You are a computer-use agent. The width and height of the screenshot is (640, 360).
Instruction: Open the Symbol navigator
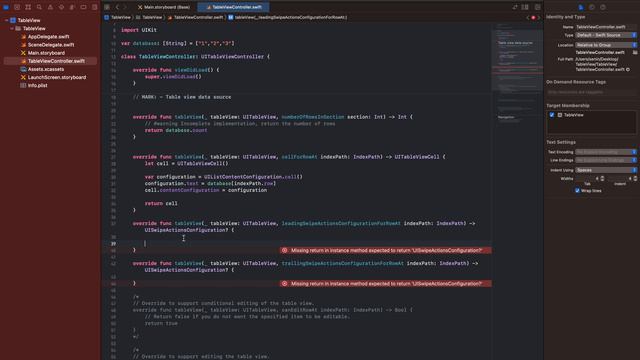point(28,7)
